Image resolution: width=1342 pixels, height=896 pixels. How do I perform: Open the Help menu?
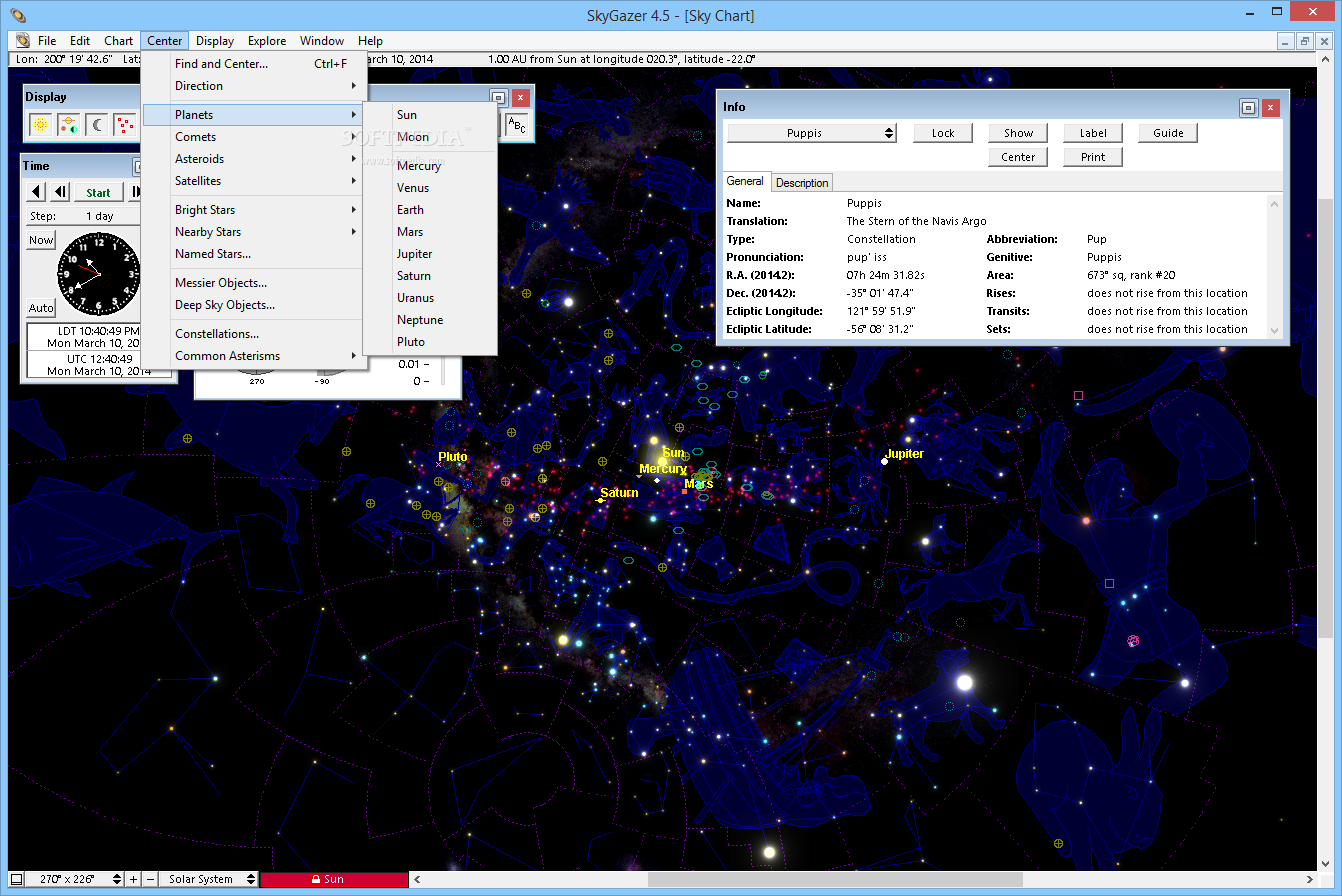point(371,41)
